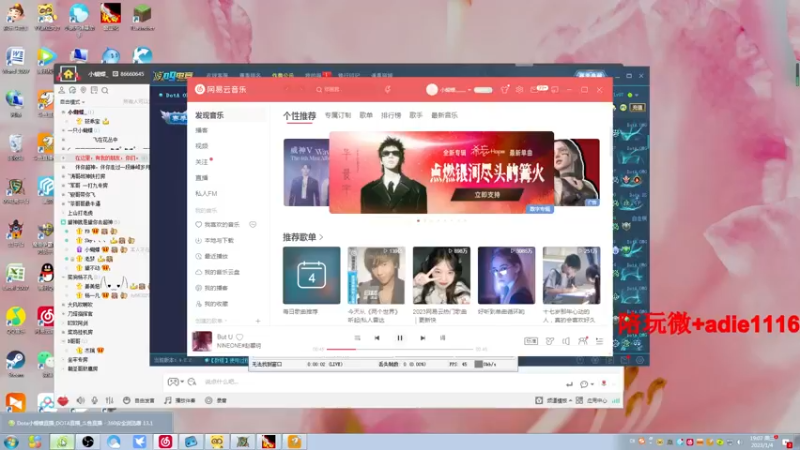Show lyrics using the player bar lyric icon
Screen dimensions: 800x450
(x=442, y=338)
